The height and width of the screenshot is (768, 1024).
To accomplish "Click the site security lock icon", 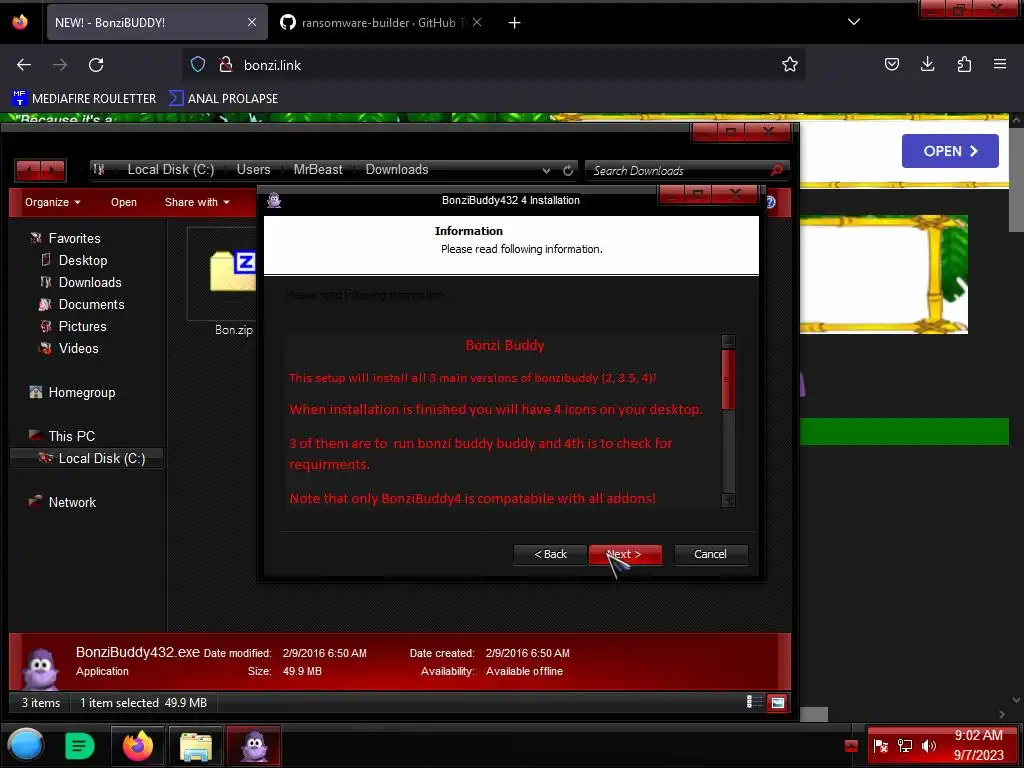I will 226,64.
